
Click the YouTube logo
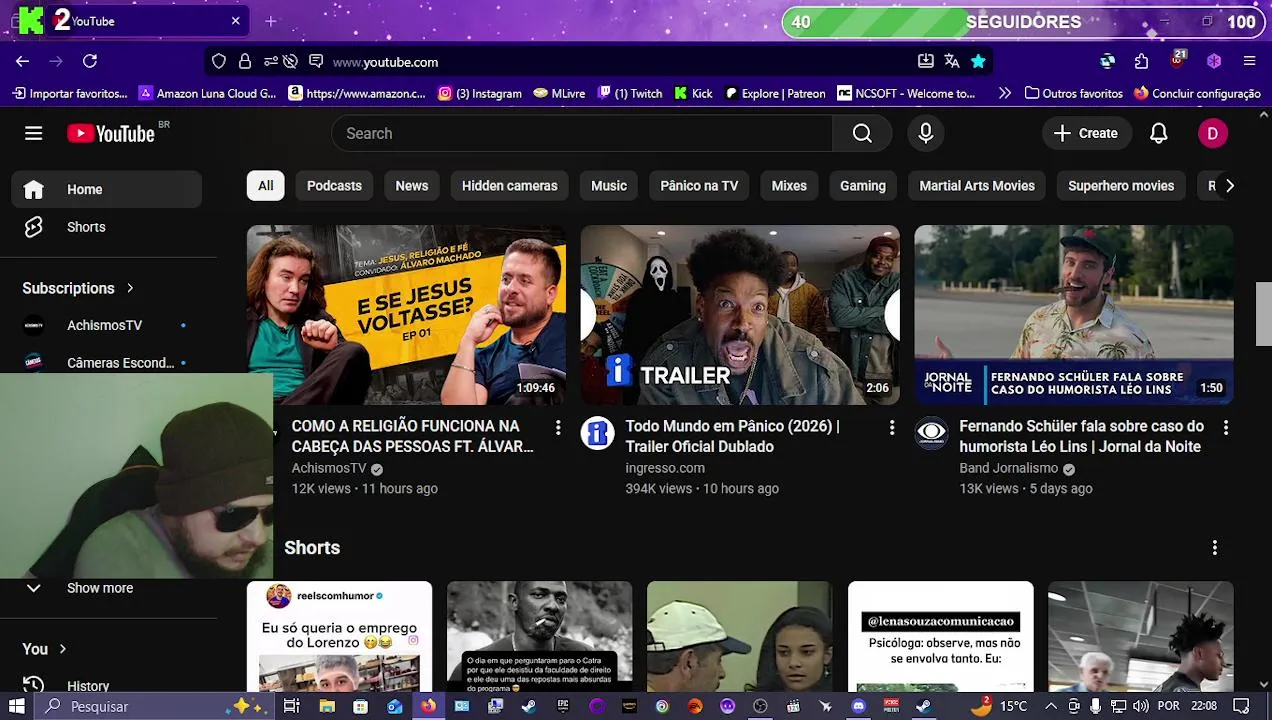point(111,133)
